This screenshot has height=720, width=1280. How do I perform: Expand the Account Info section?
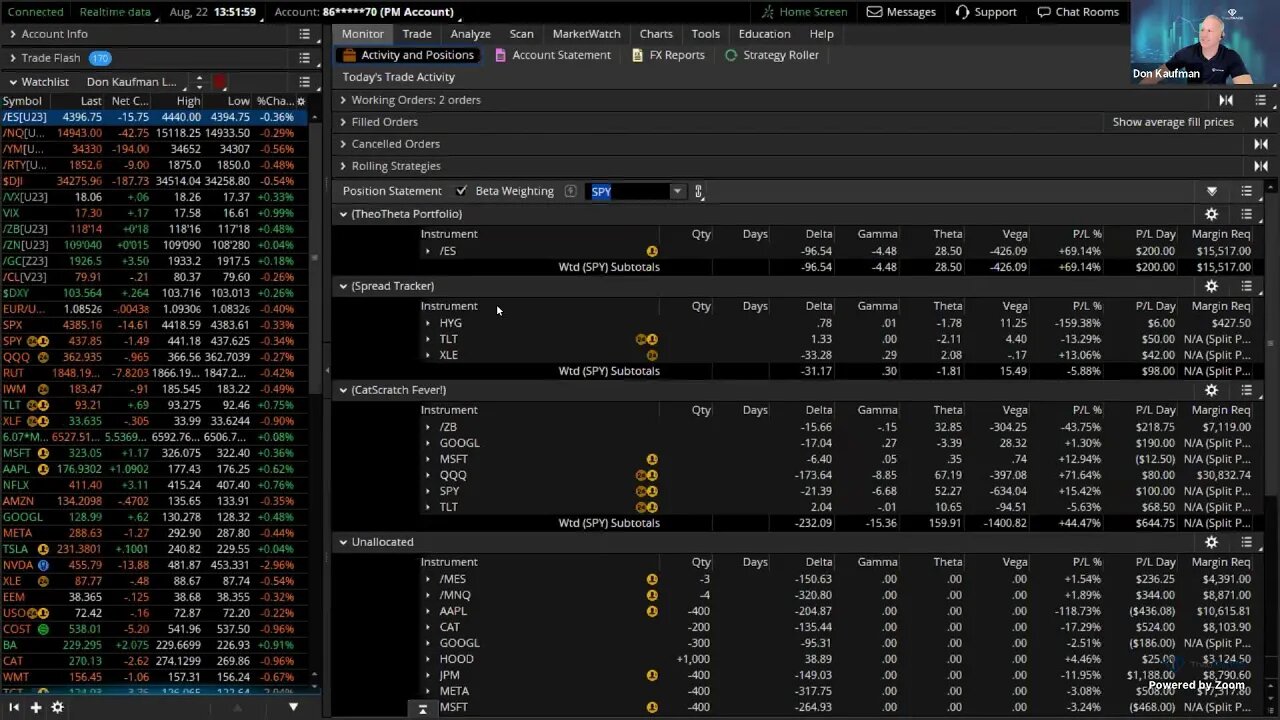(13, 34)
